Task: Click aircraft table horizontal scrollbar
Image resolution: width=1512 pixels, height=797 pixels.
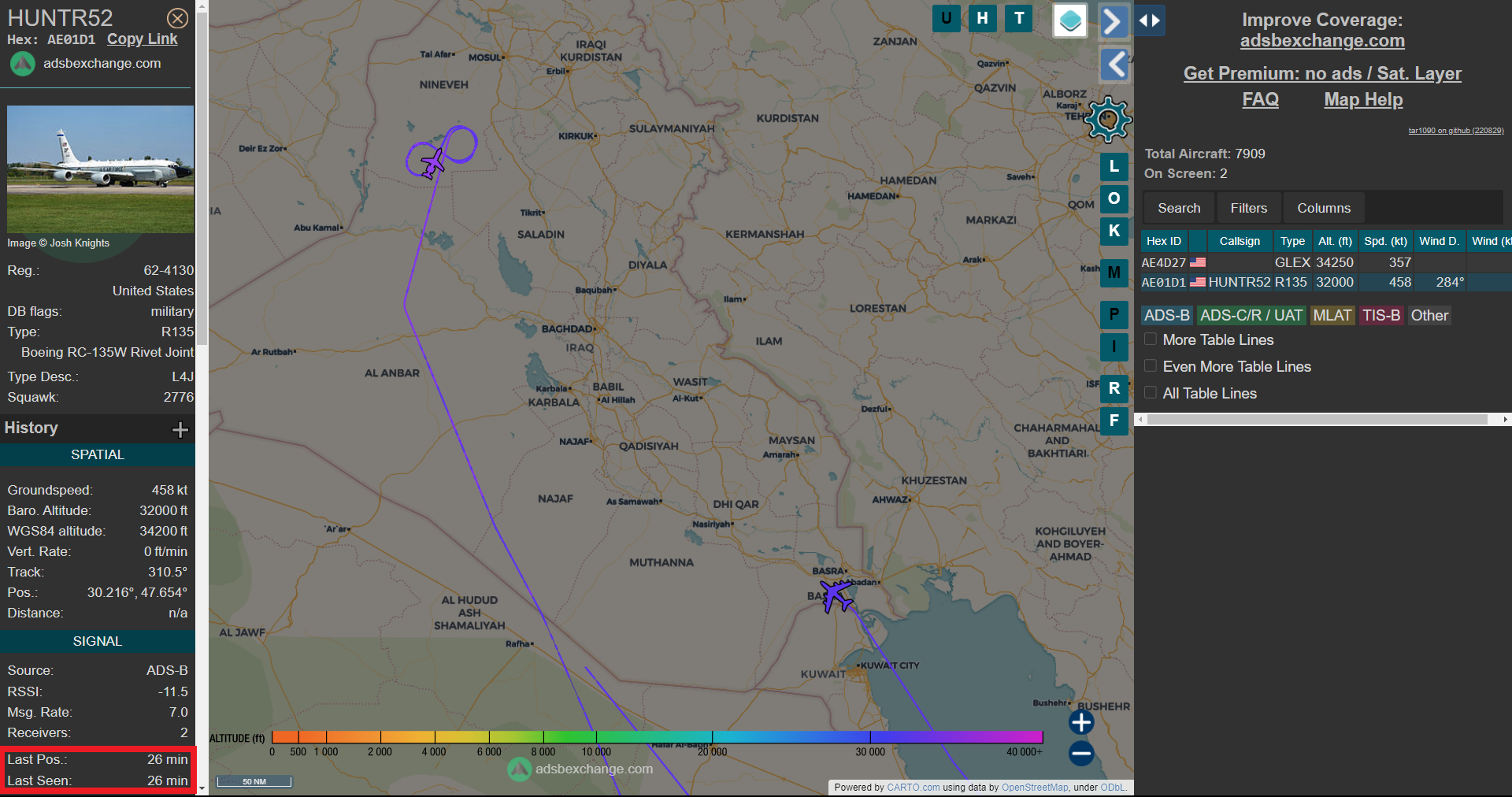Action: [x=1317, y=420]
